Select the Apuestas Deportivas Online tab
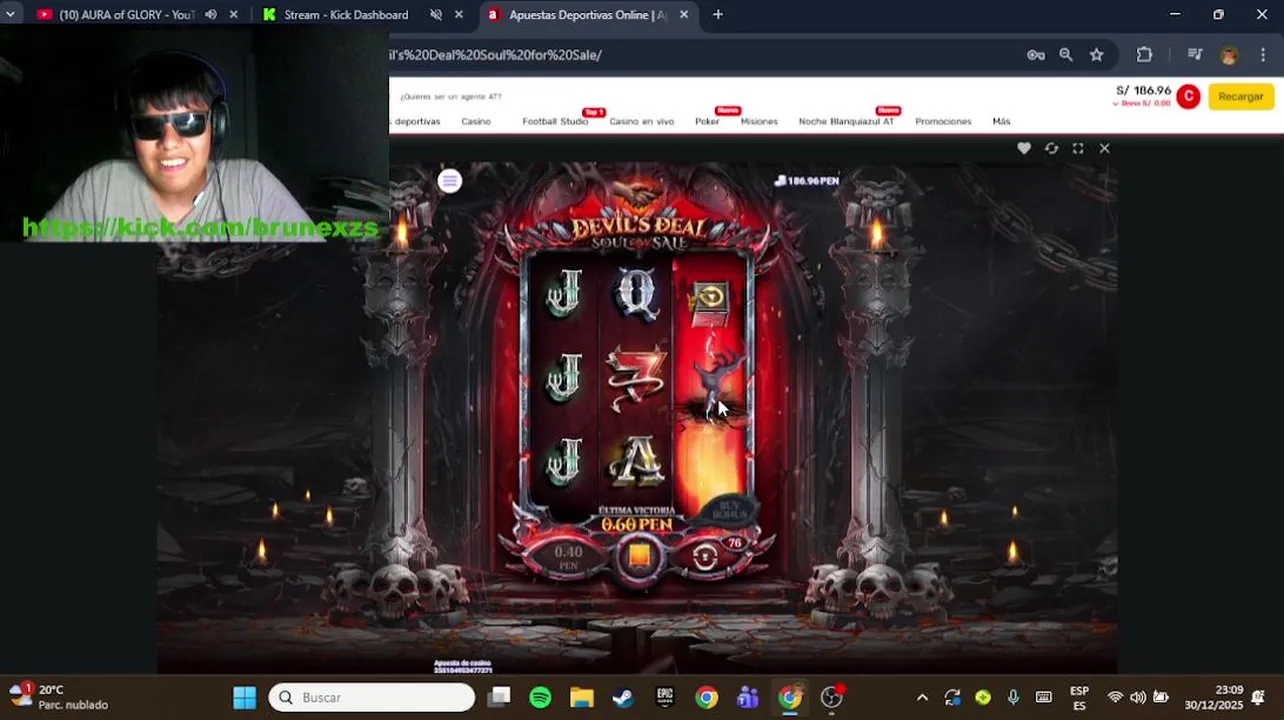 [587, 15]
